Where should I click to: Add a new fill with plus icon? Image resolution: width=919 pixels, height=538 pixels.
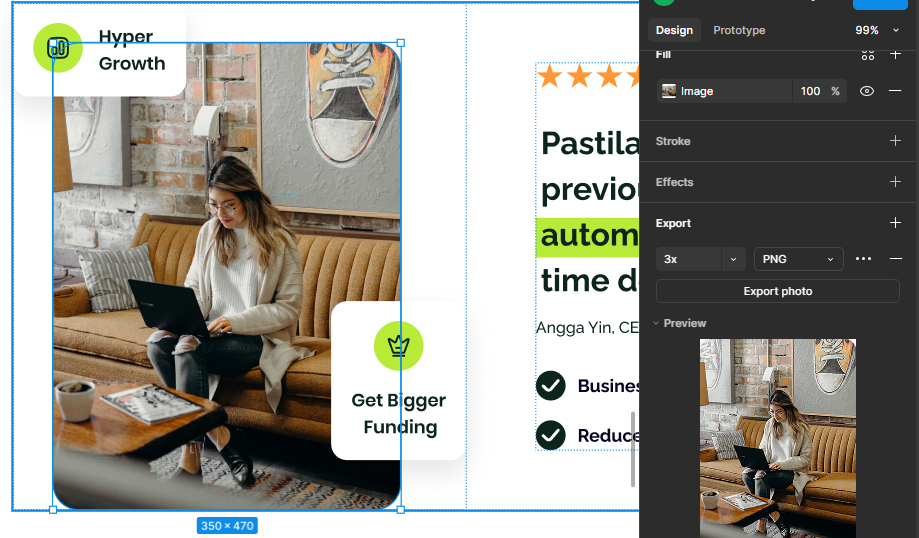pos(895,55)
